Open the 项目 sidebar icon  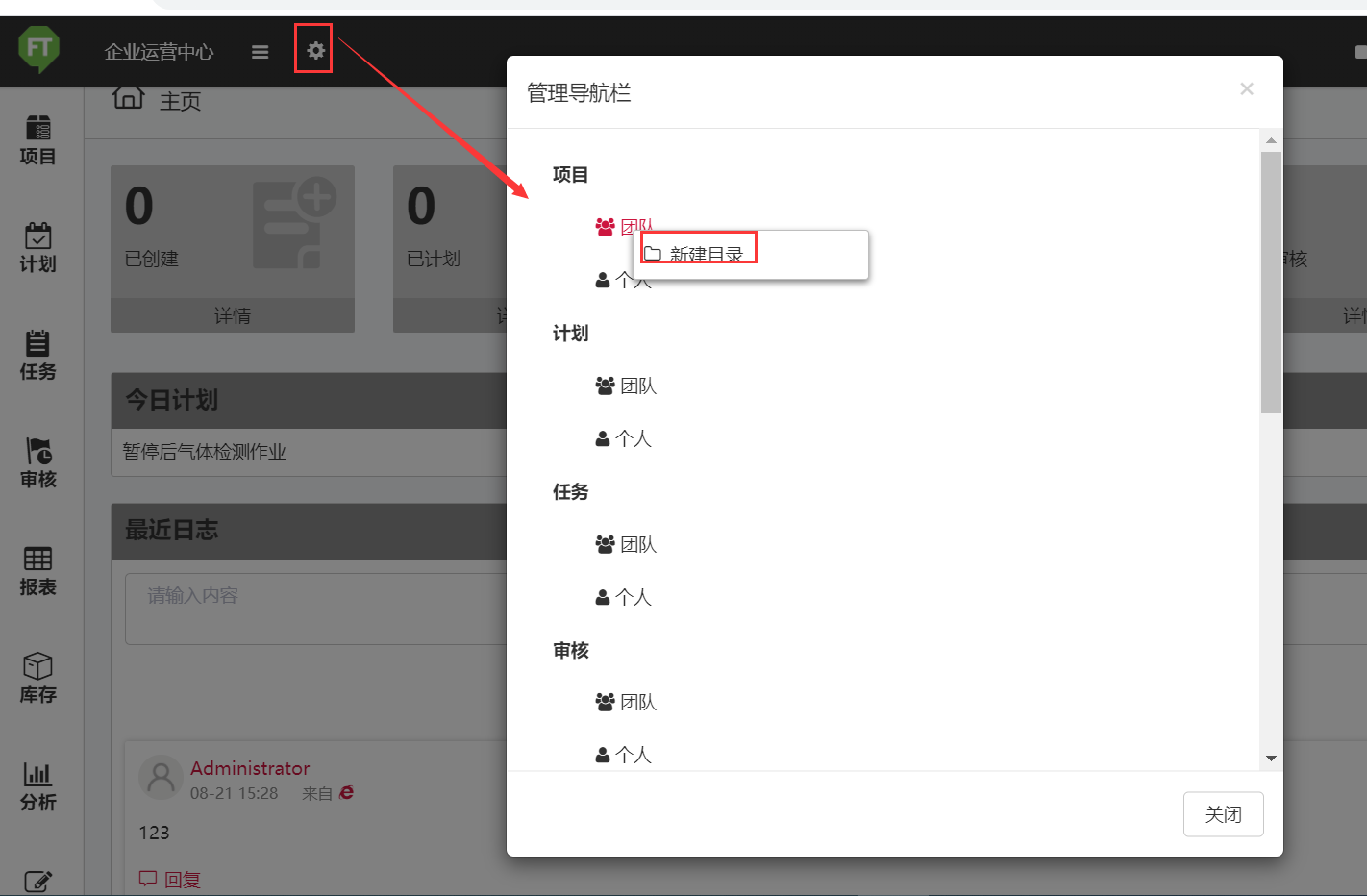coord(37,140)
